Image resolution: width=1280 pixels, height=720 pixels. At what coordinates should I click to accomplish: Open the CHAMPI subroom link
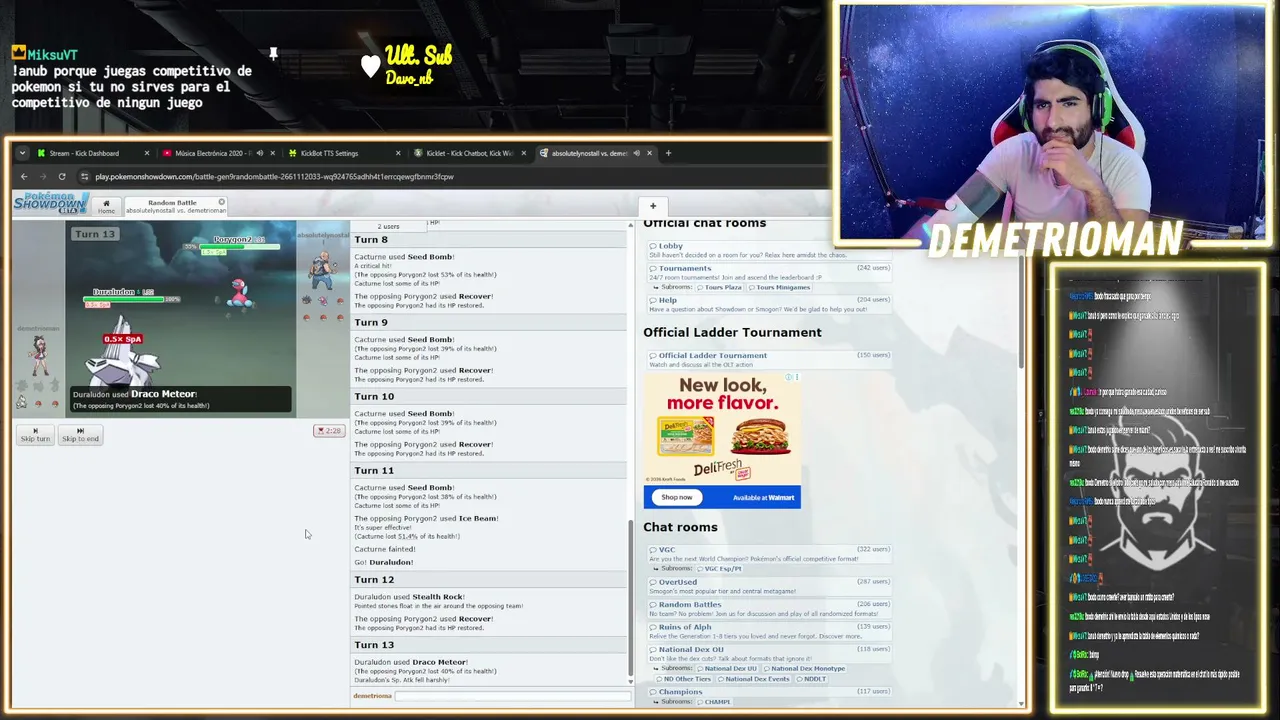point(714,702)
